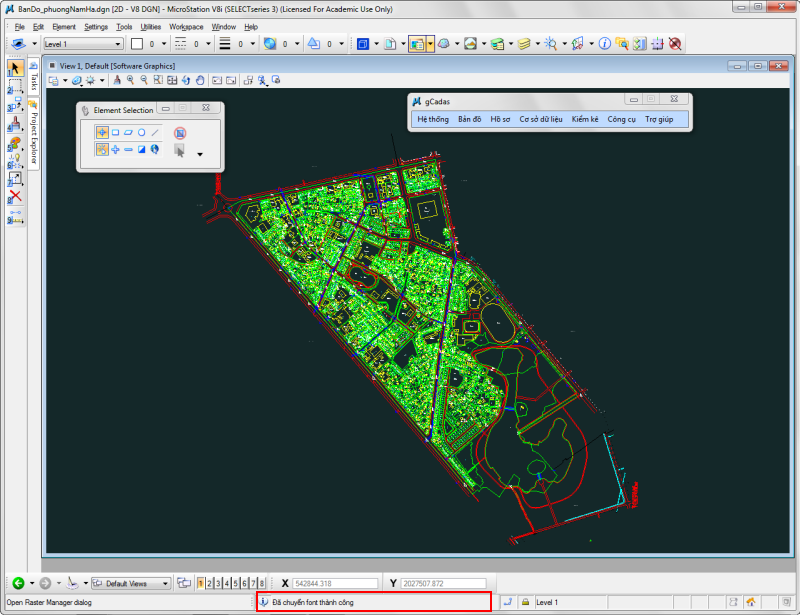Screen dimensions: 800x615
Task: Toggle view 5 button in view groups
Action: point(236,582)
